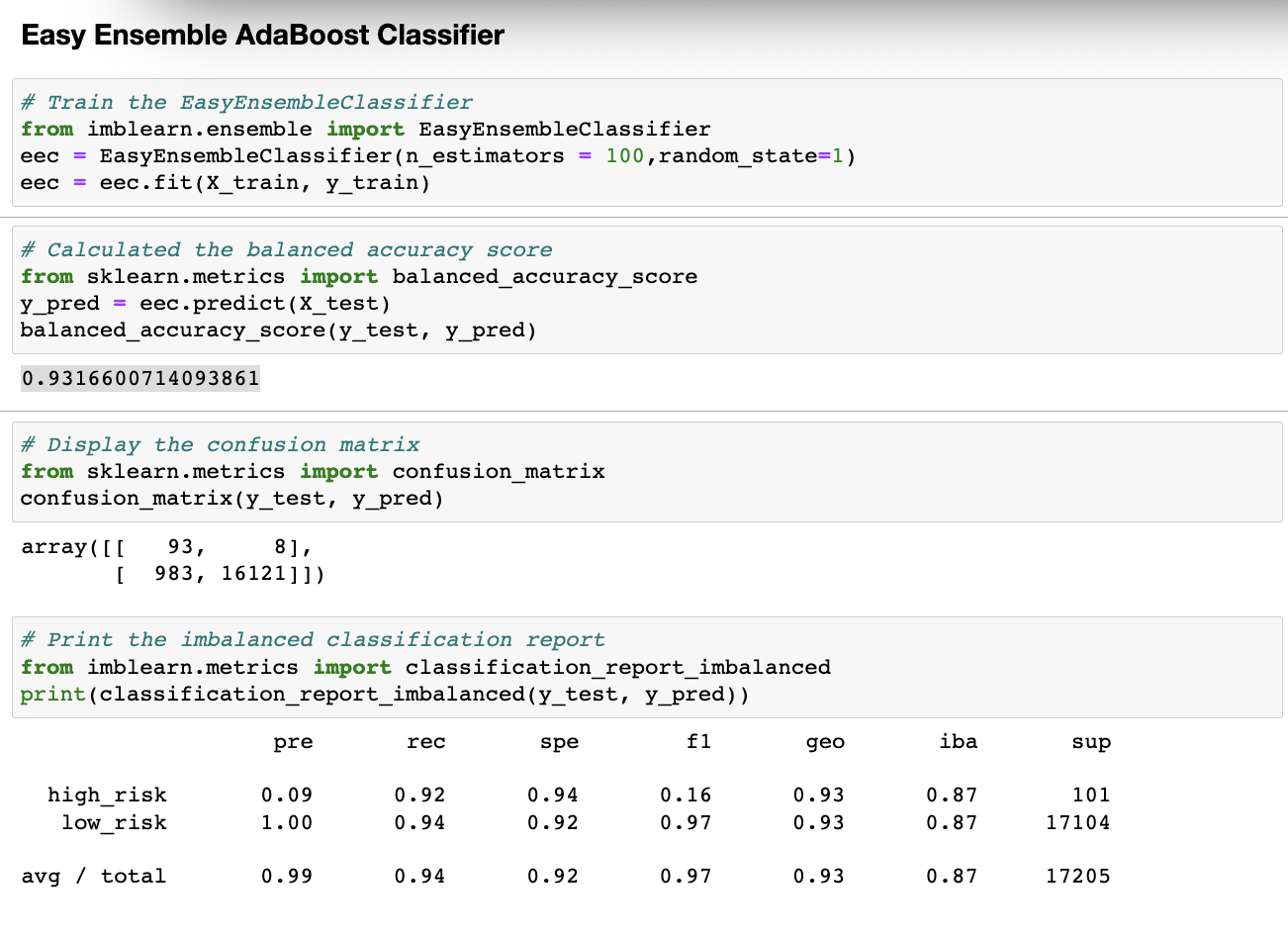Select the output value 0.9316600714093861
Screen dimensions: 1288x938
pos(140,378)
